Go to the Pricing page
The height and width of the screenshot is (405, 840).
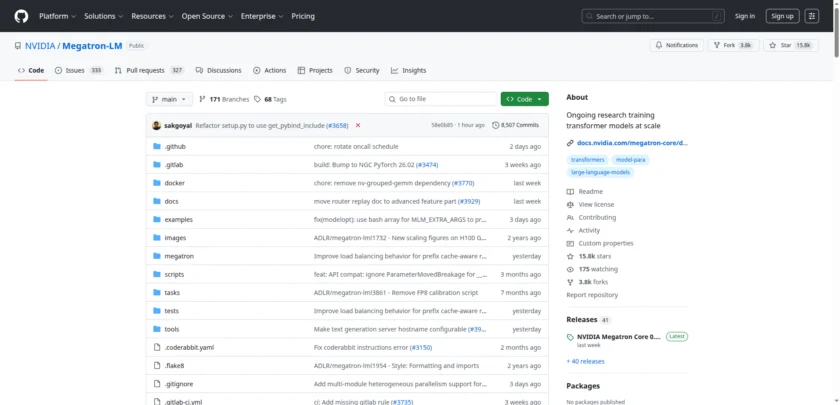[x=303, y=16]
